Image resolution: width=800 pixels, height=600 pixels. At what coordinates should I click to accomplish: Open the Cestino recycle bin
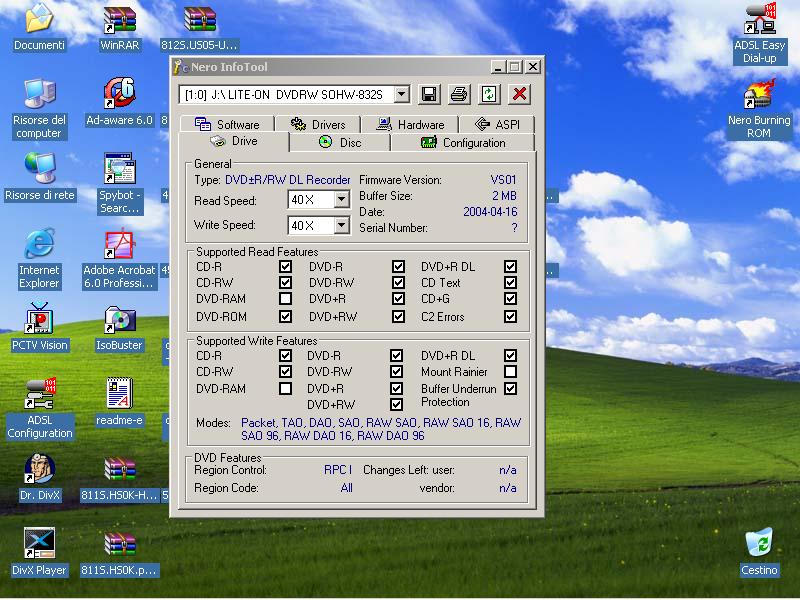pos(759,552)
